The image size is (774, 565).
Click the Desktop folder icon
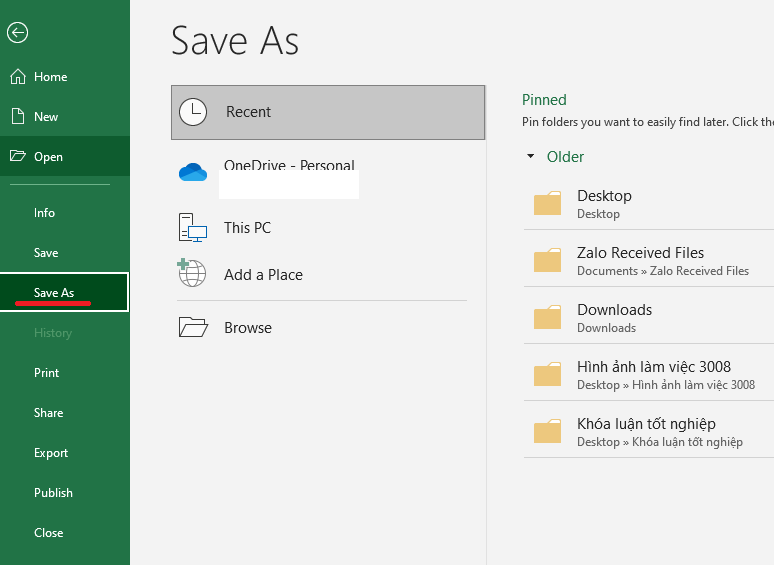click(x=547, y=203)
